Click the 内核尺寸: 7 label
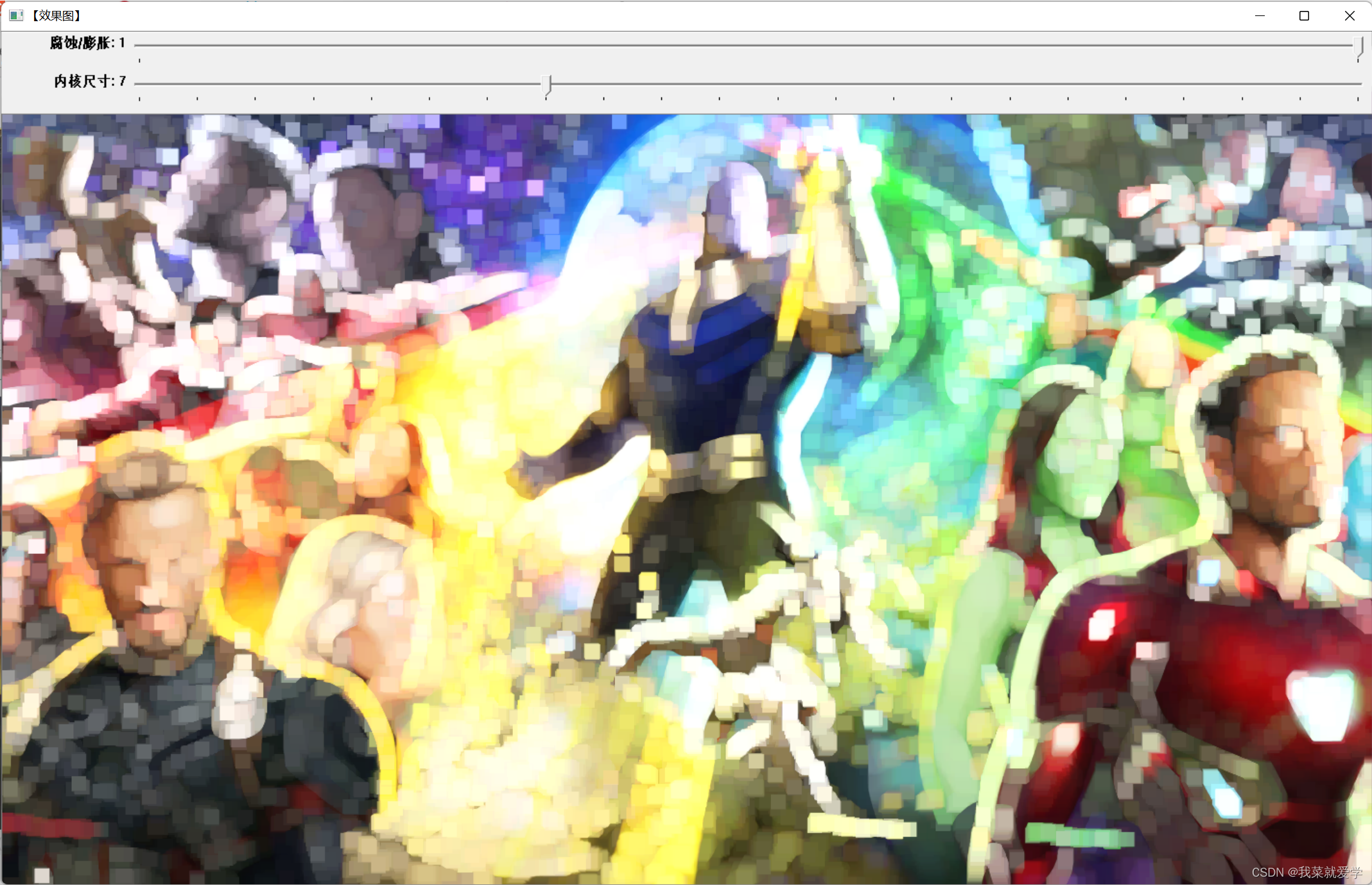 tap(90, 82)
